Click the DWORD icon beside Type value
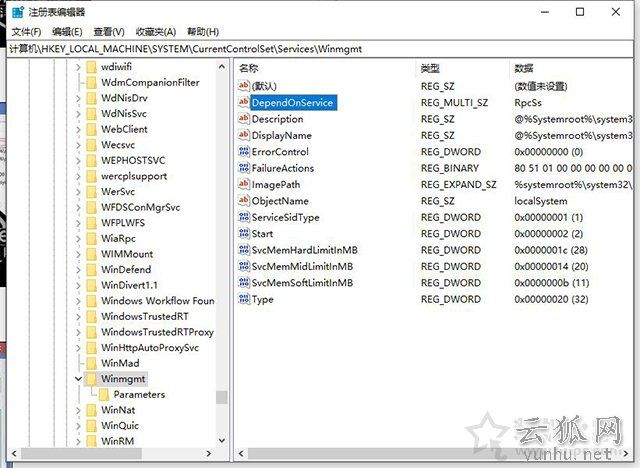Image resolution: width=640 pixels, height=468 pixels. (244, 299)
